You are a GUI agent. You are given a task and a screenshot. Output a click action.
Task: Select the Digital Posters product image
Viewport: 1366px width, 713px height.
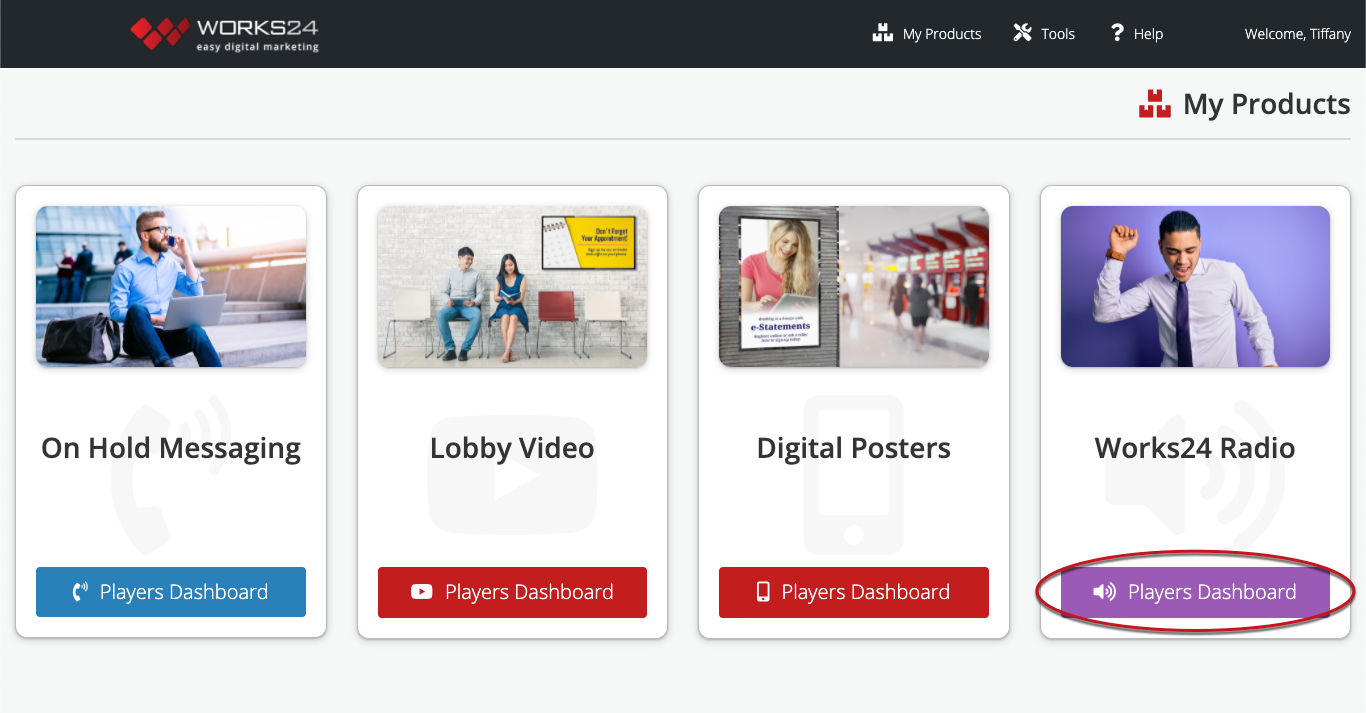(853, 286)
